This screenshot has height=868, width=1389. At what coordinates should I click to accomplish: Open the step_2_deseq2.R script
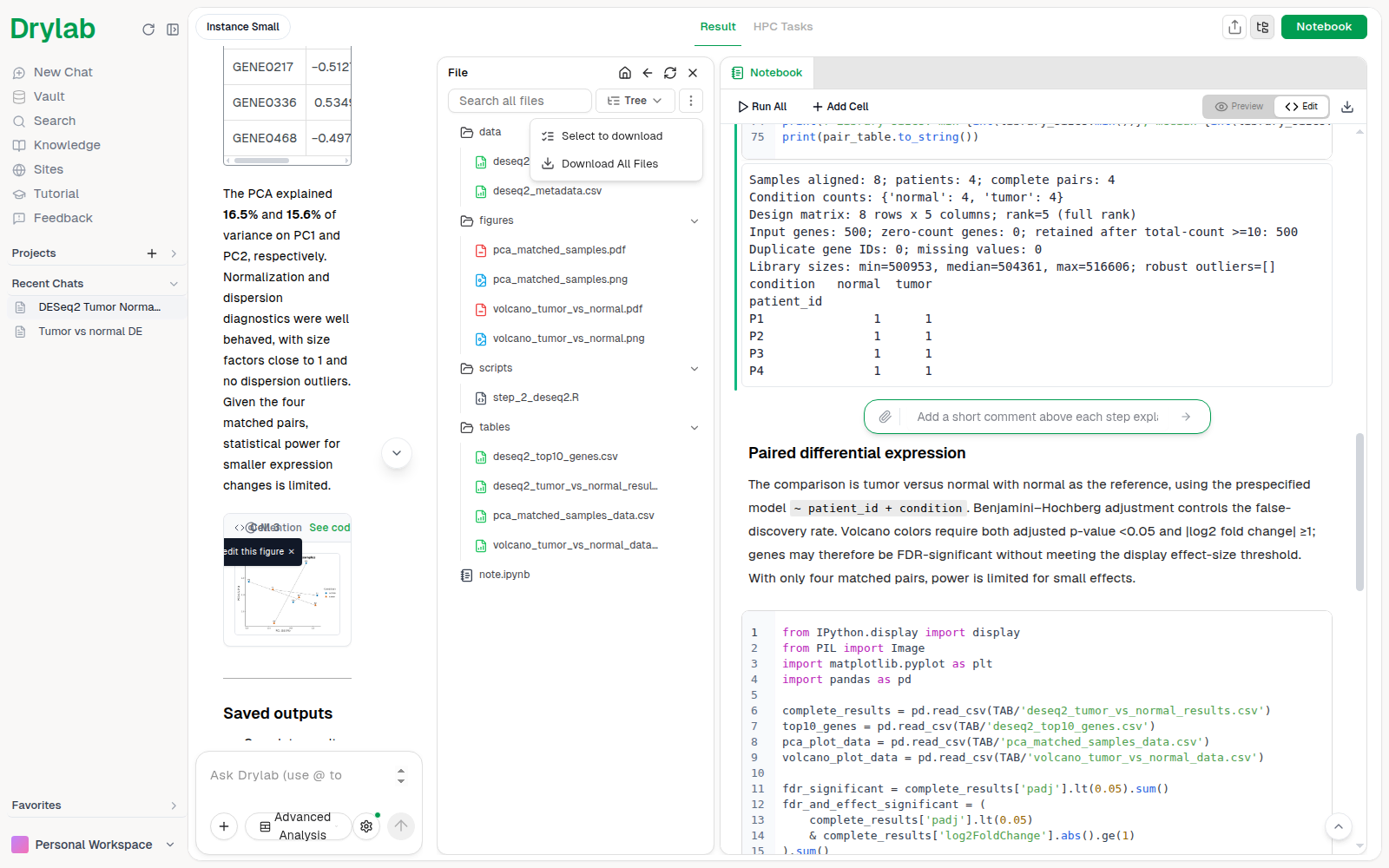click(x=535, y=398)
